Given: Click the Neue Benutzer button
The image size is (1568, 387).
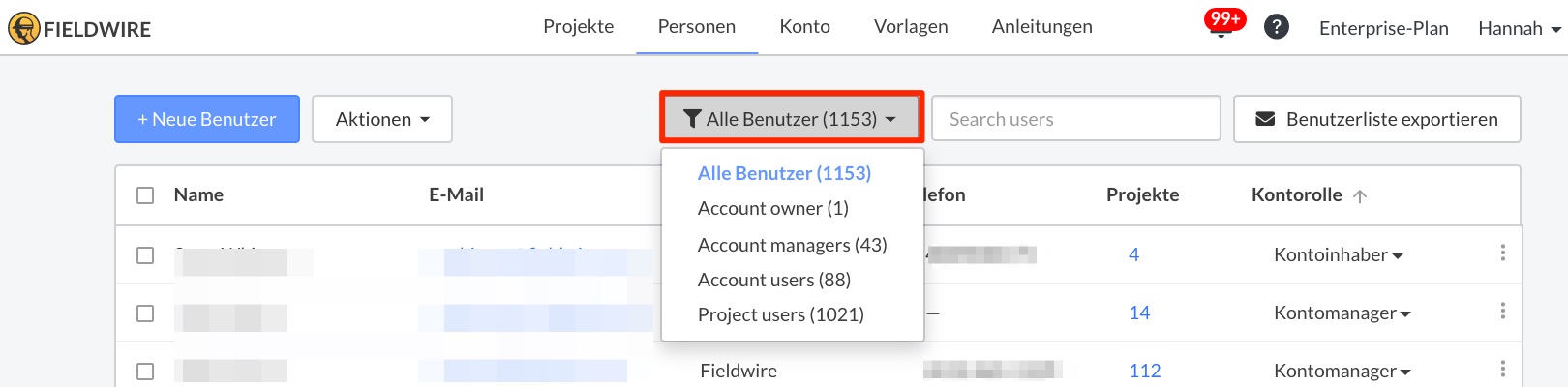Looking at the screenshot, I should point(207,119).
